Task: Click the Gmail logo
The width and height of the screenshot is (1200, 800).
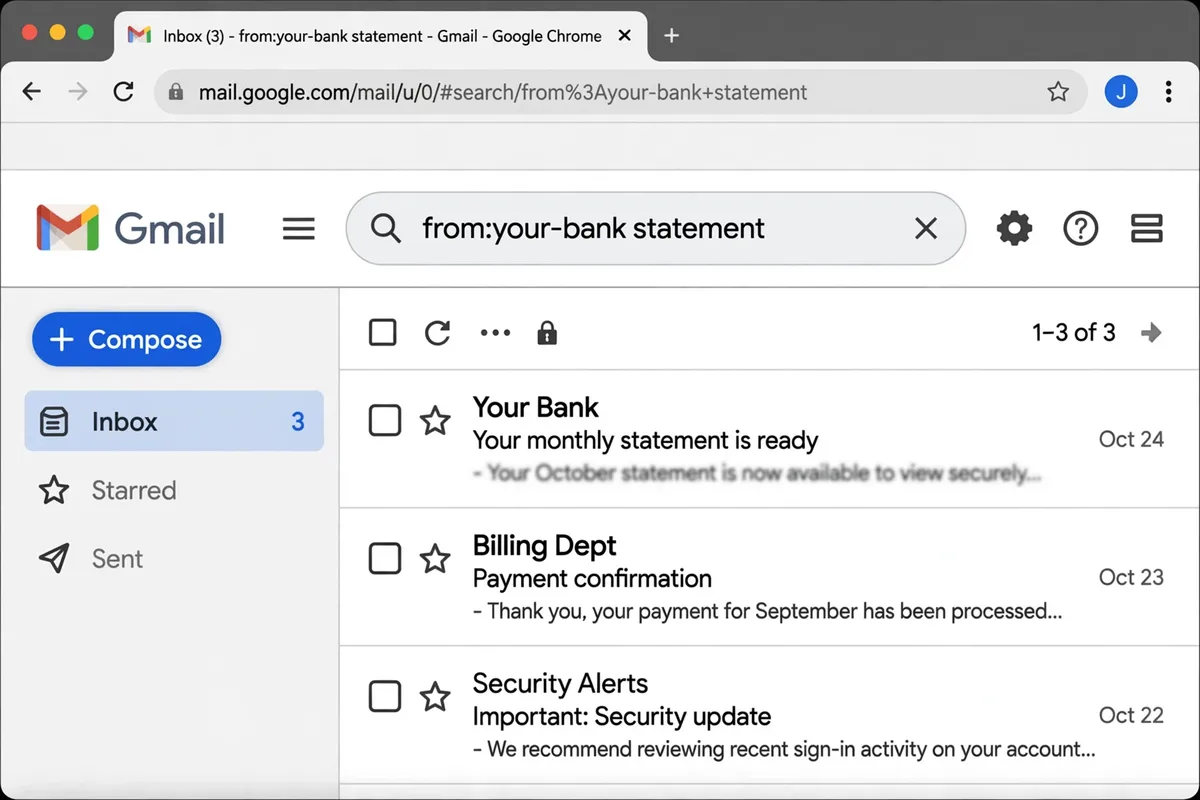Action: click(x=130, y=228)
